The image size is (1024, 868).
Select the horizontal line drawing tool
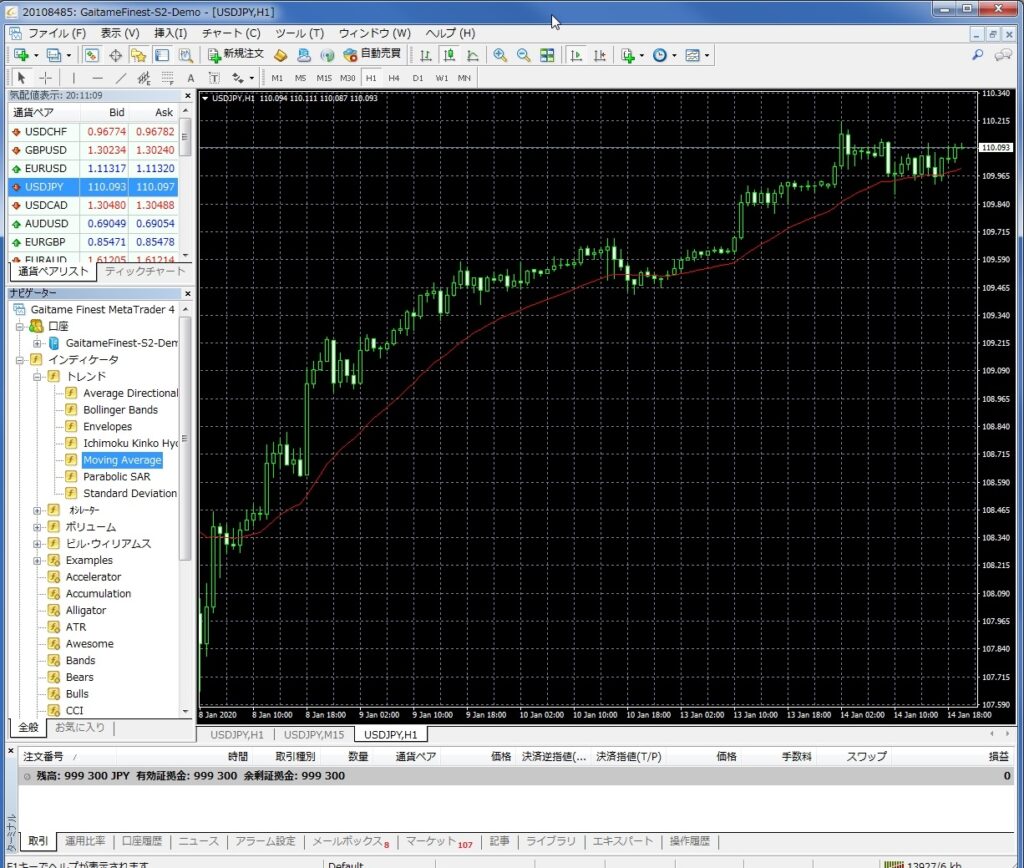pyautogui.click(x=97, y=78)
